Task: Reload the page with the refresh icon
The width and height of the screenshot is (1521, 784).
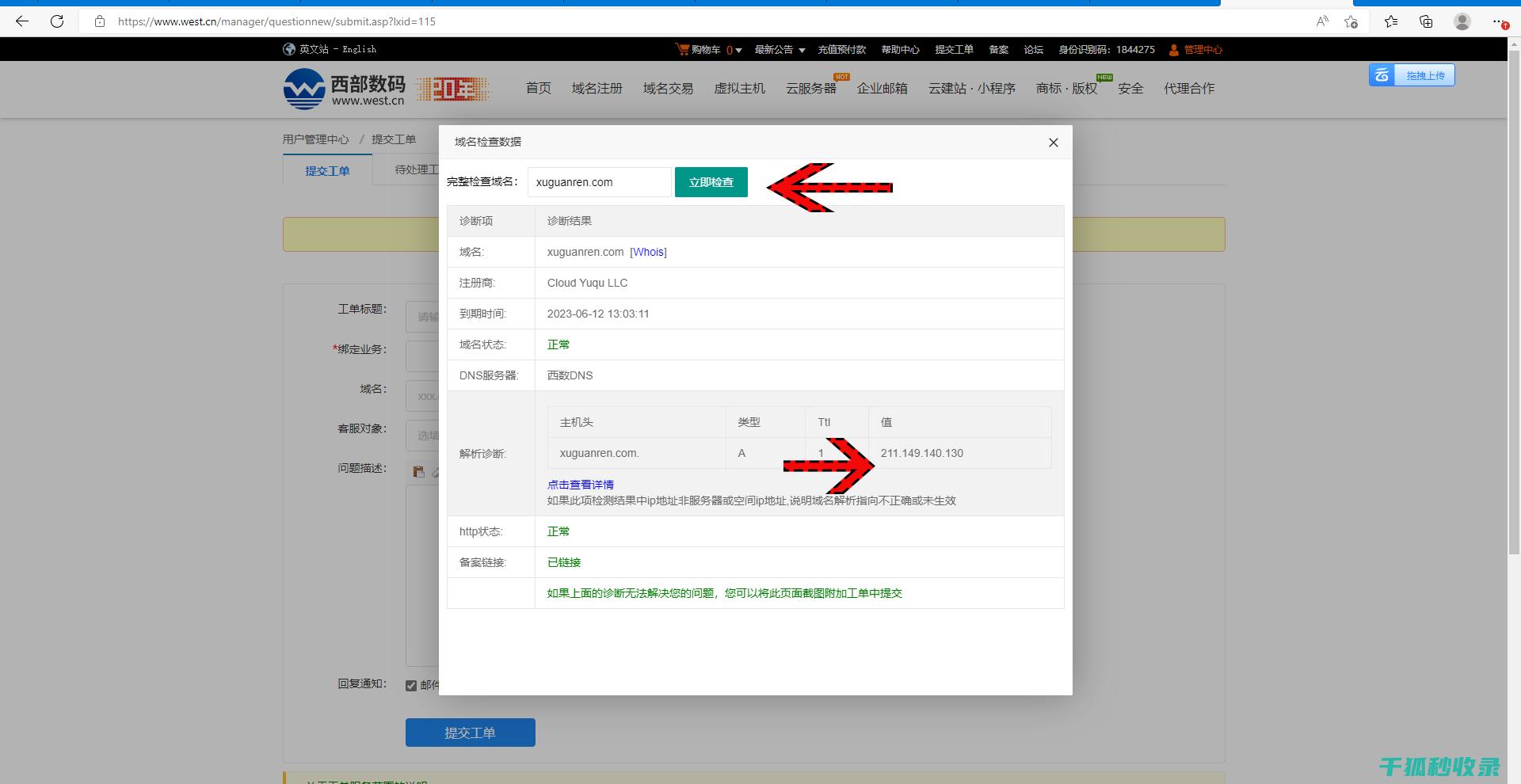Action: 57,21
